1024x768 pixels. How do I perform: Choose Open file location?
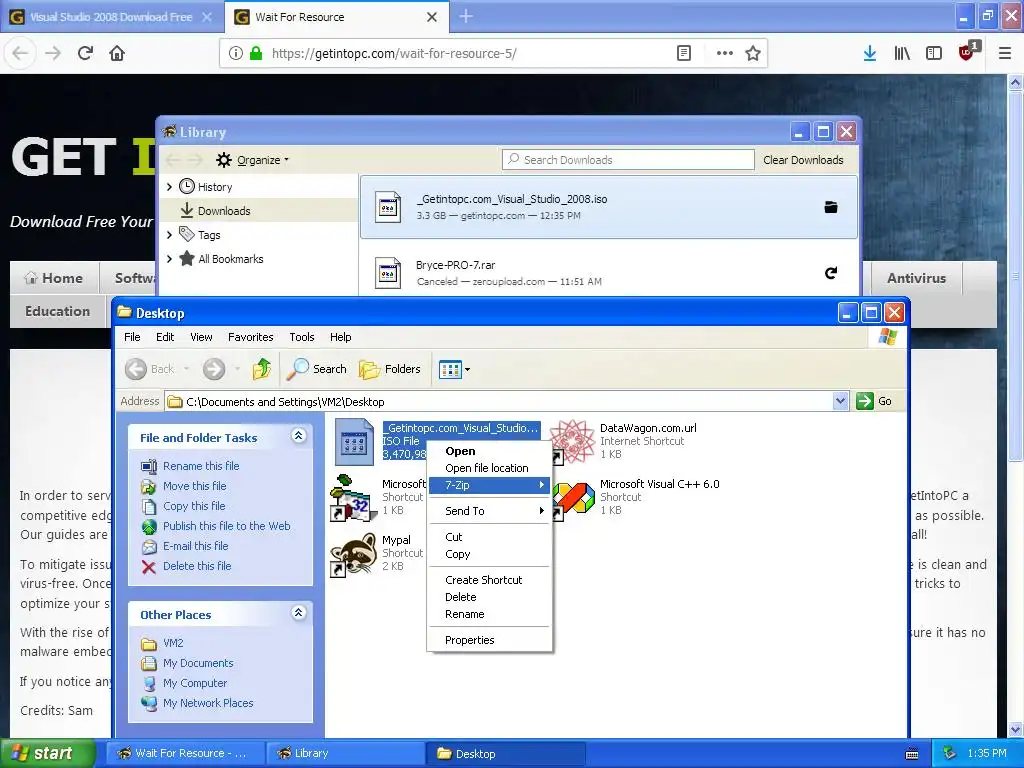[487, 468]
